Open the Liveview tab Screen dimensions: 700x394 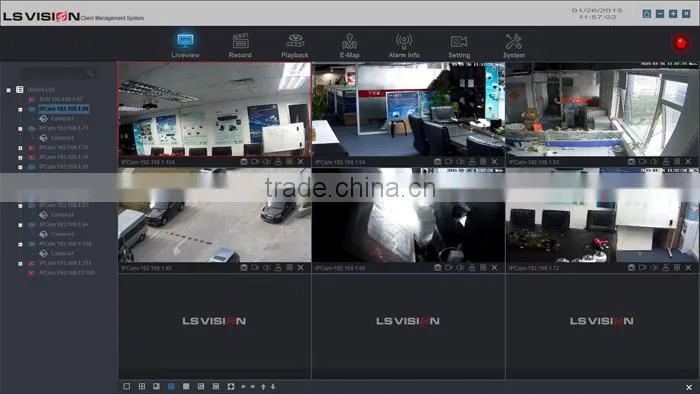tap(185, 45)
